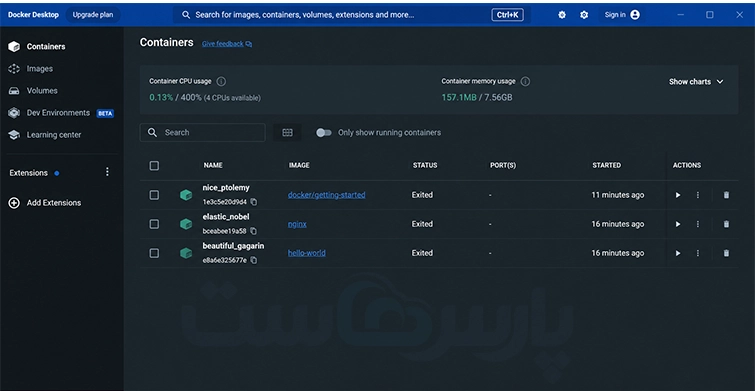Open the hello-world image link
Viewport: 755px width, 391px height.
click(x=307, y=253)
